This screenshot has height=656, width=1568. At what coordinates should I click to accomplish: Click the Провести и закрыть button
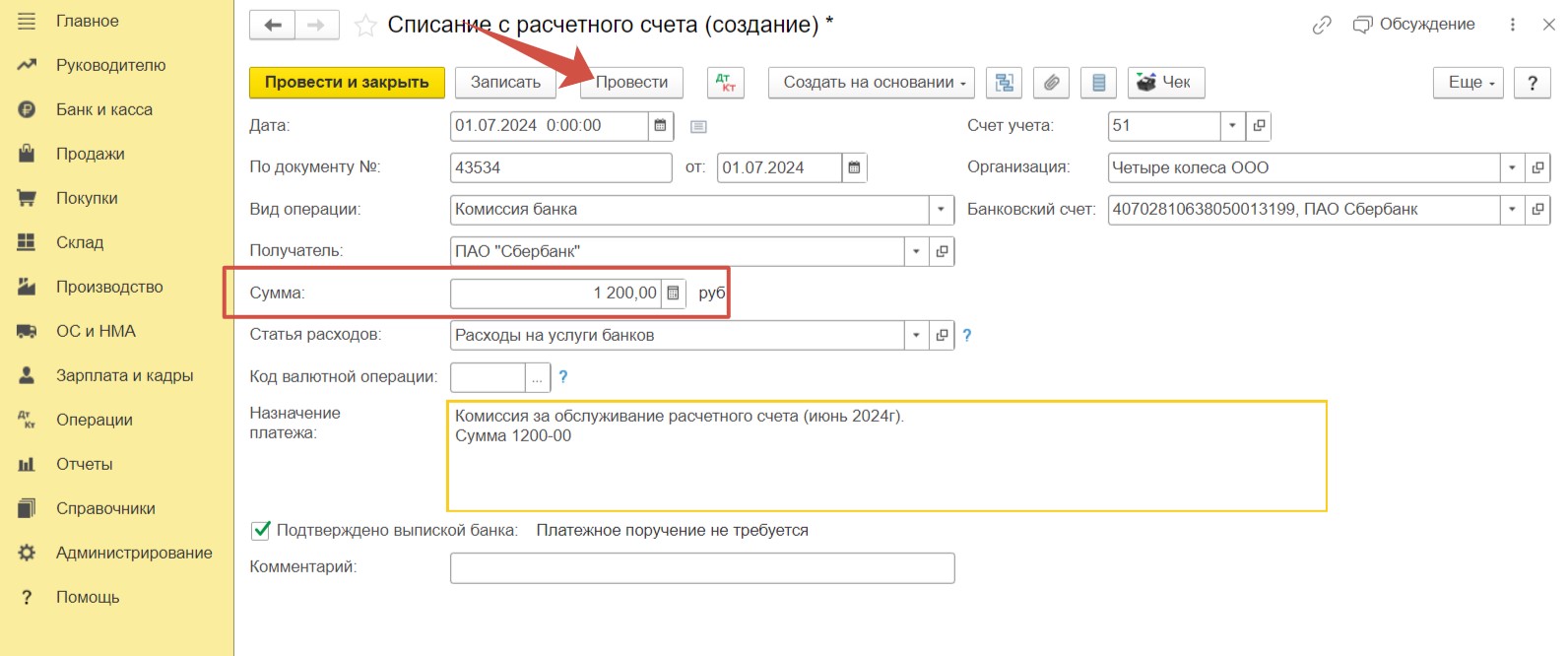pos(347,83)
